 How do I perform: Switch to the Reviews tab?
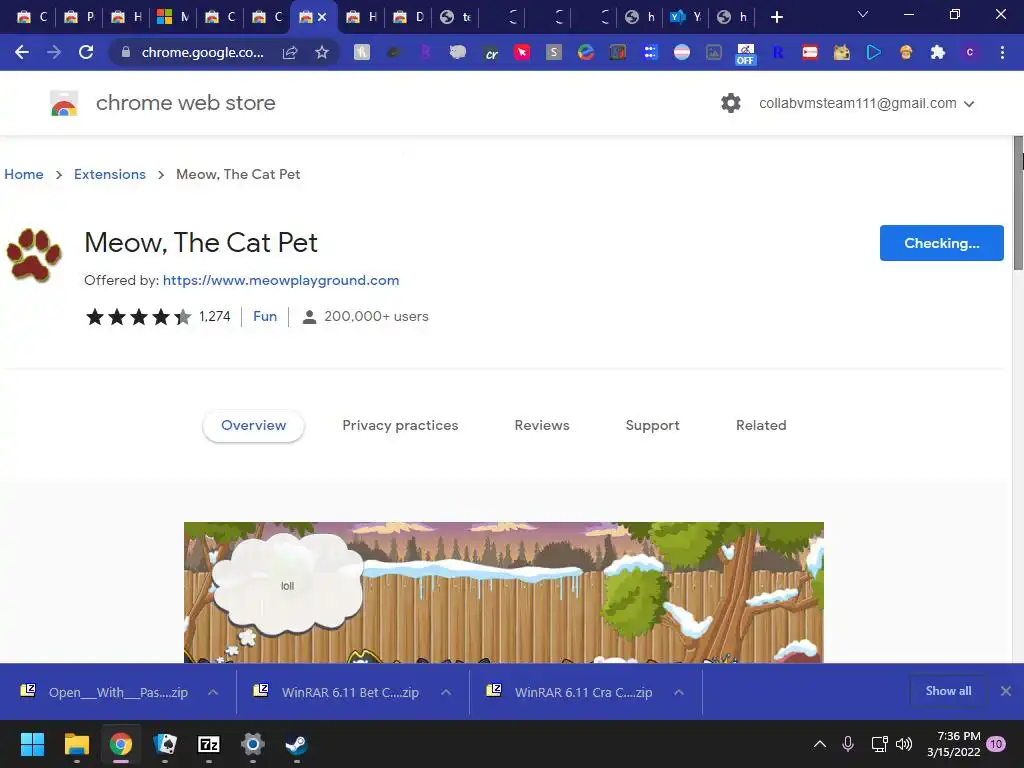542,425
